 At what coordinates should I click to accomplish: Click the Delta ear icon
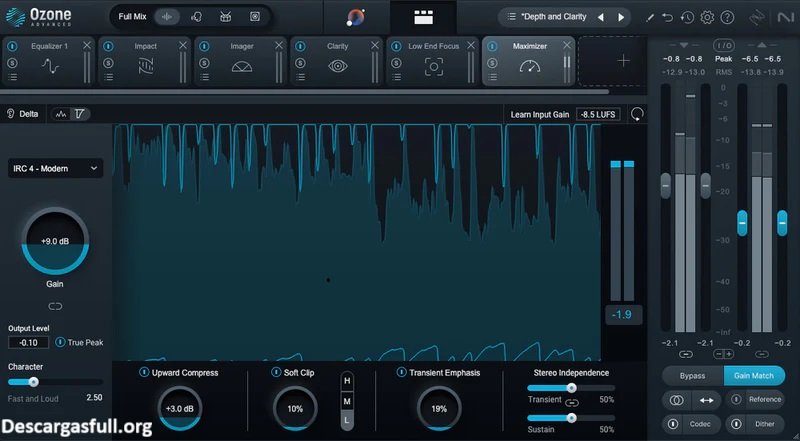coord(12,114)
